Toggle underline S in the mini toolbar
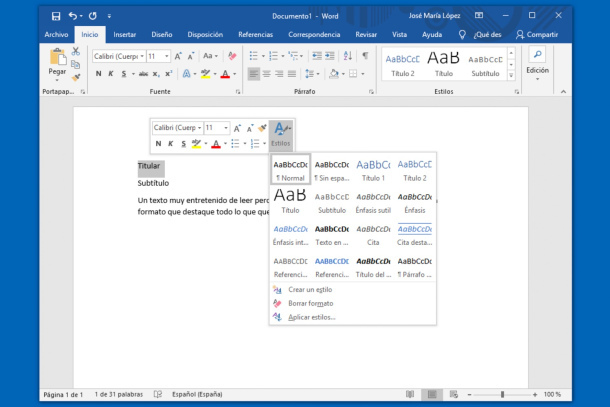 (x=183, y=144)
